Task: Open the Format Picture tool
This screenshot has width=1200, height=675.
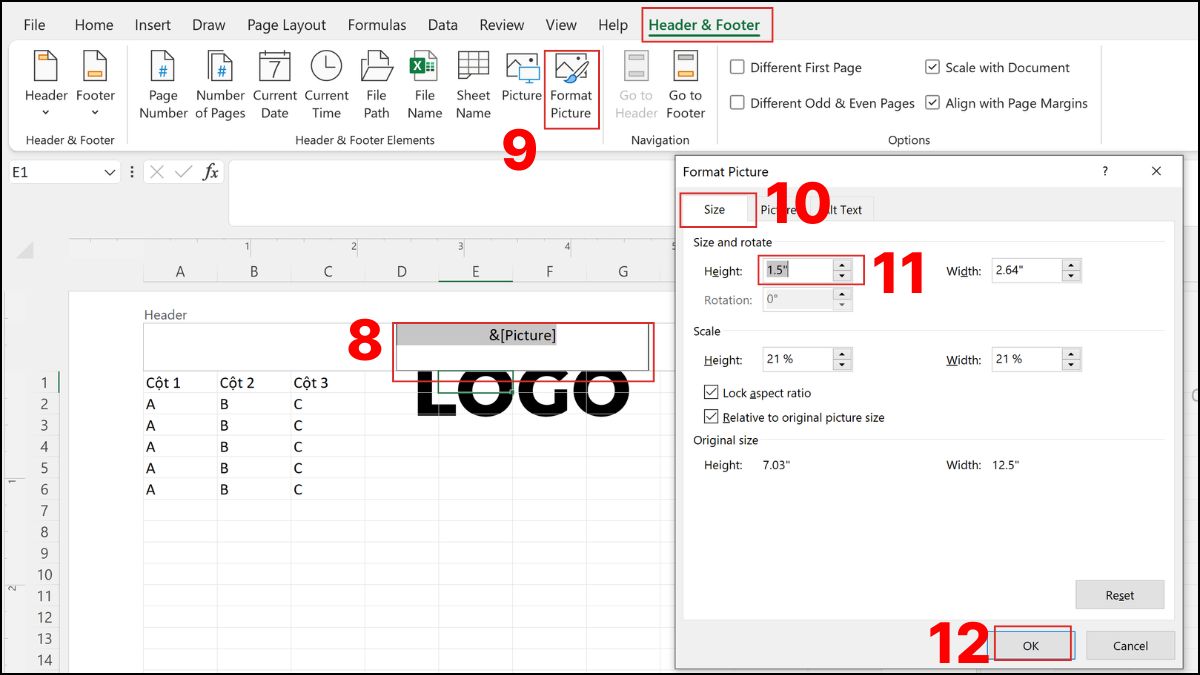Action: coord(570,85)
